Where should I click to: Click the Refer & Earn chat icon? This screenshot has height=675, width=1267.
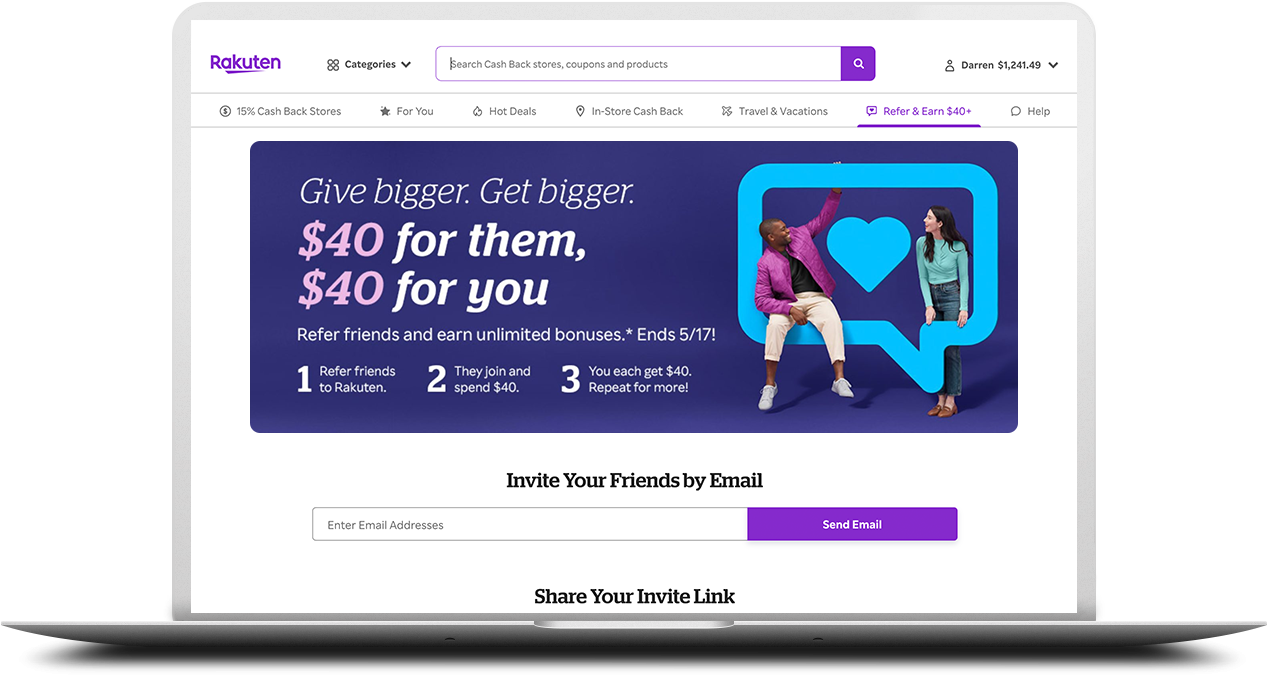click(871, 111)
